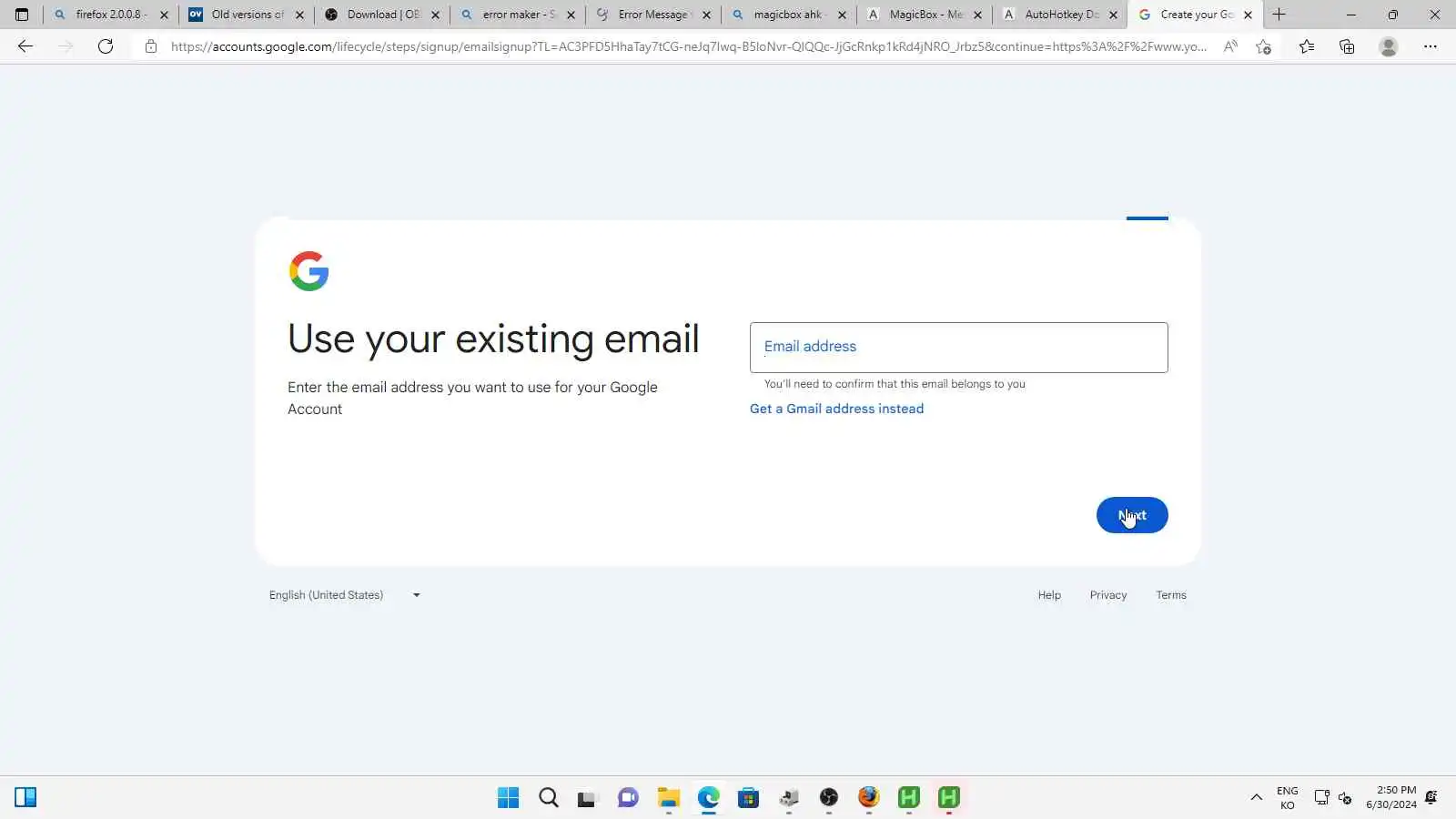Close the Download | OB tab

[x=435, y=15]
